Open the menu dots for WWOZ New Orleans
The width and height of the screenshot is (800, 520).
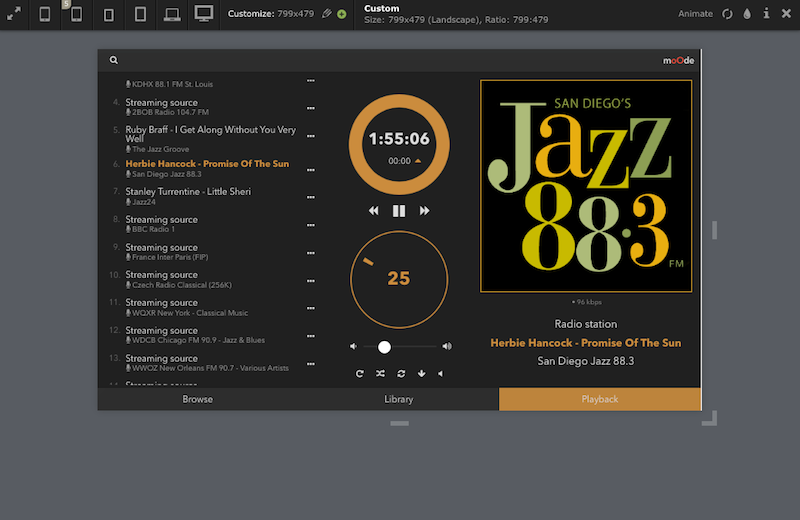311,364
